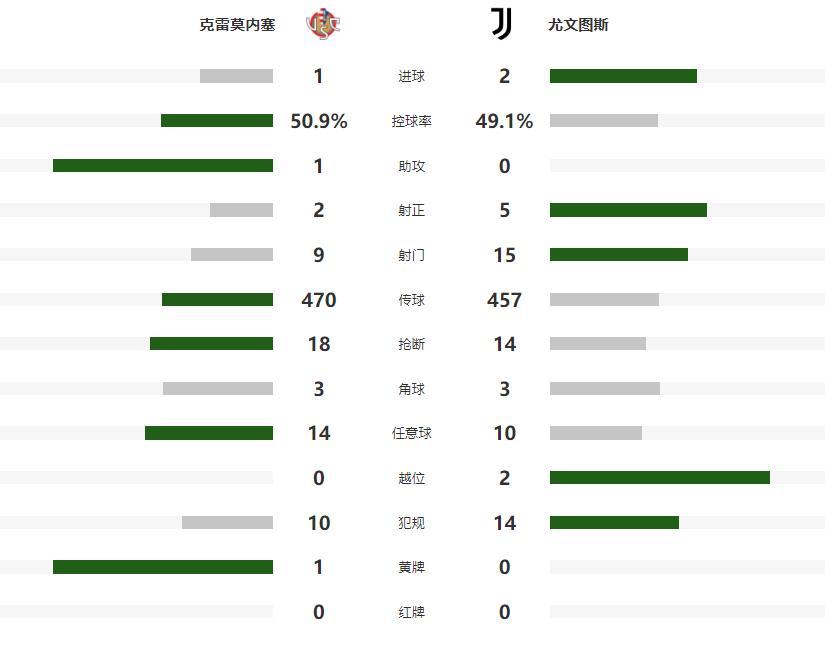This screenshot has height=647, width=825.
Task: Click Juventus green fouls bar
Action: (x=614, y=522)
